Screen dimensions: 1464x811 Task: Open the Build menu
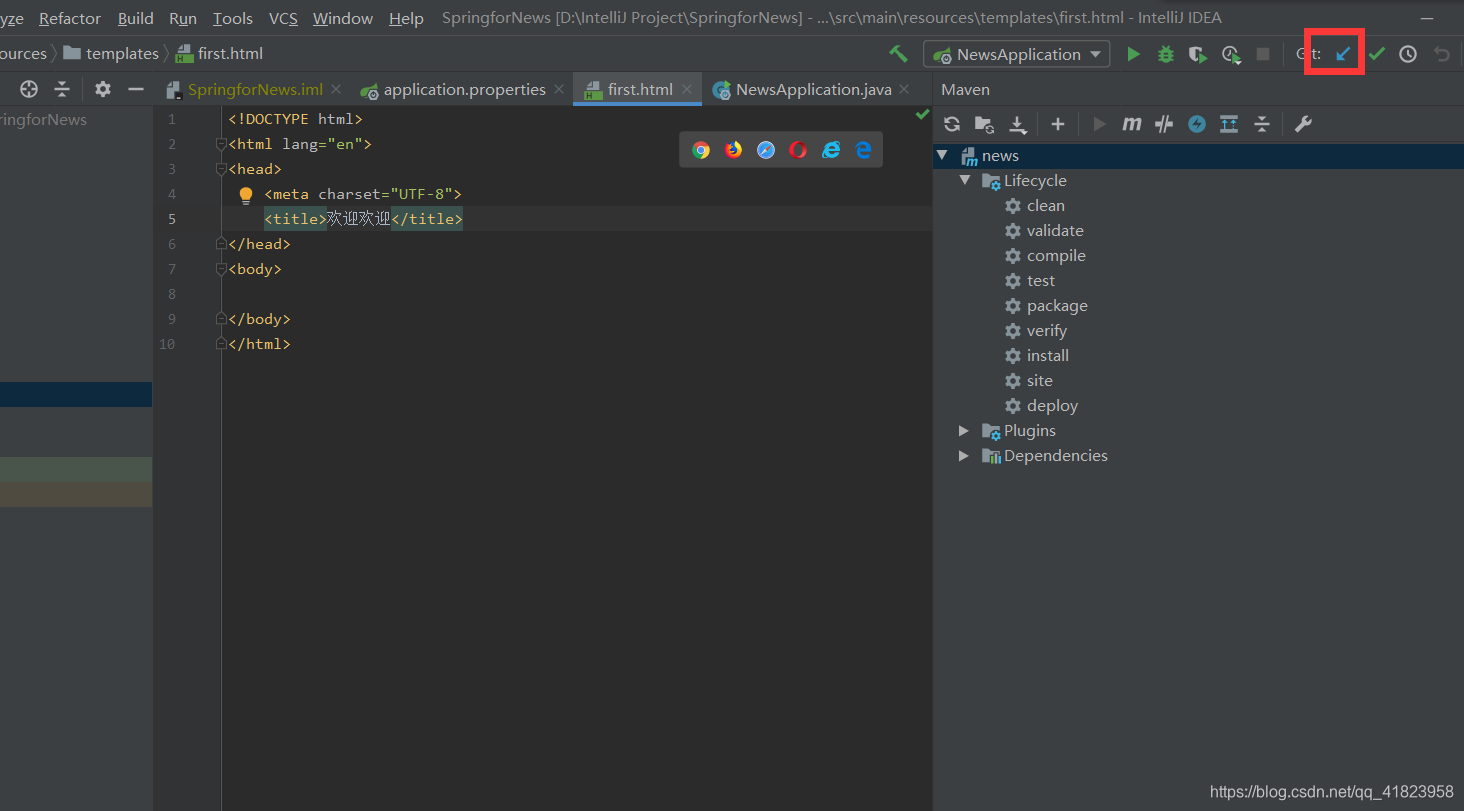[x=136, y=18]
